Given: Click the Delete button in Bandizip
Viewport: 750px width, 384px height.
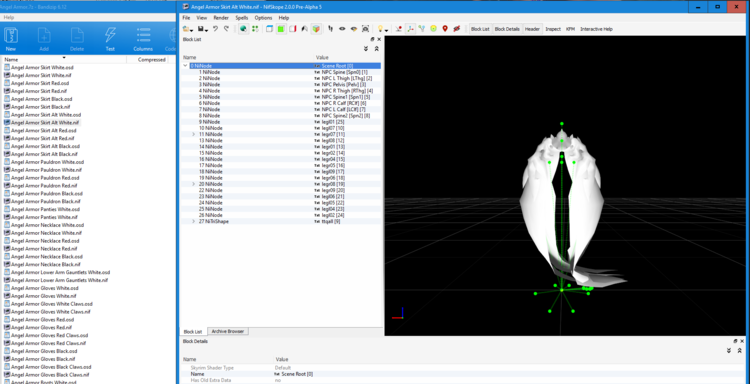Looking at the screenshot, I should pyautogui.click(x=77, y=40).
